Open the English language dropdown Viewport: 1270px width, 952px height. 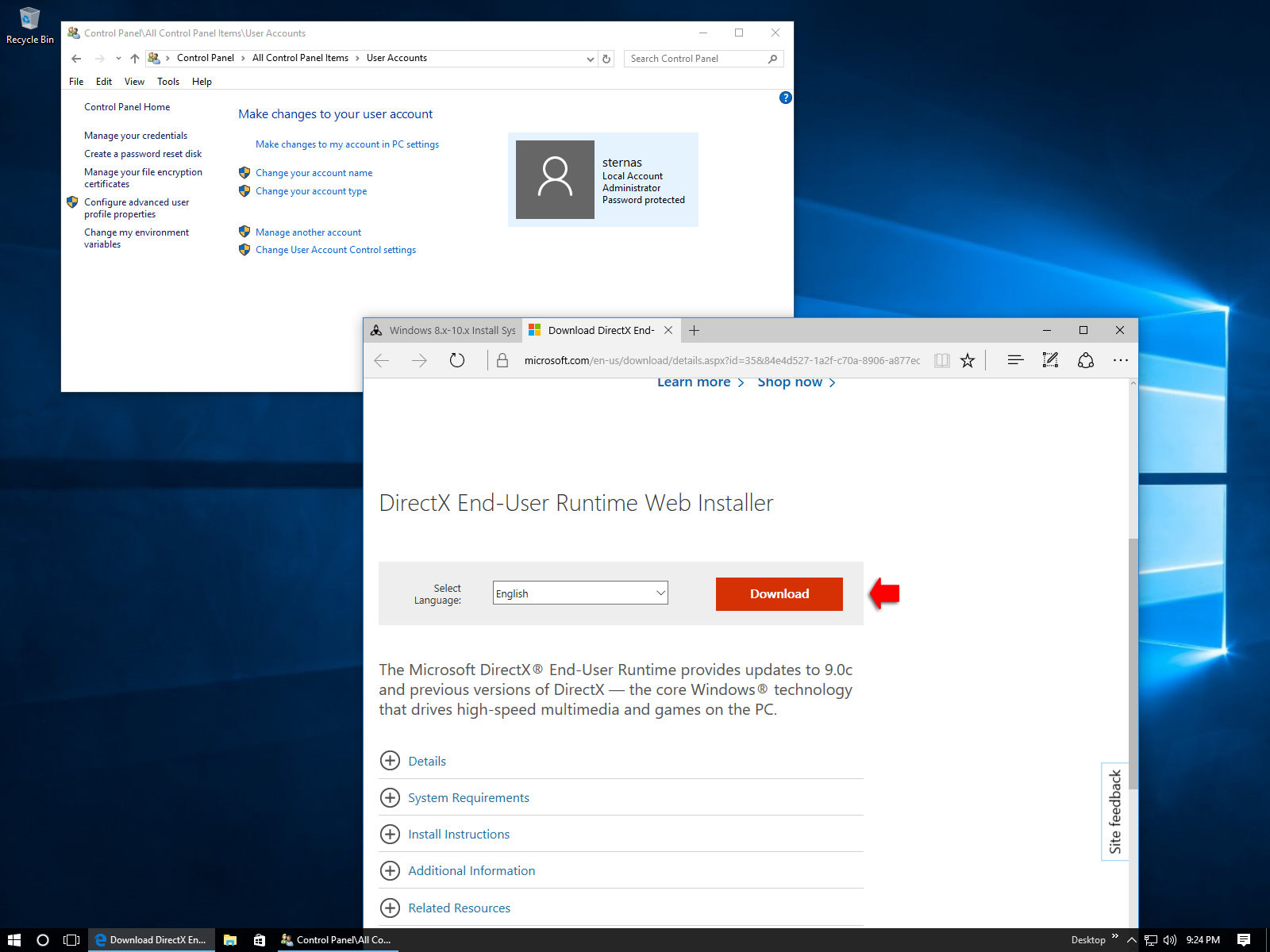pos(580,593)
